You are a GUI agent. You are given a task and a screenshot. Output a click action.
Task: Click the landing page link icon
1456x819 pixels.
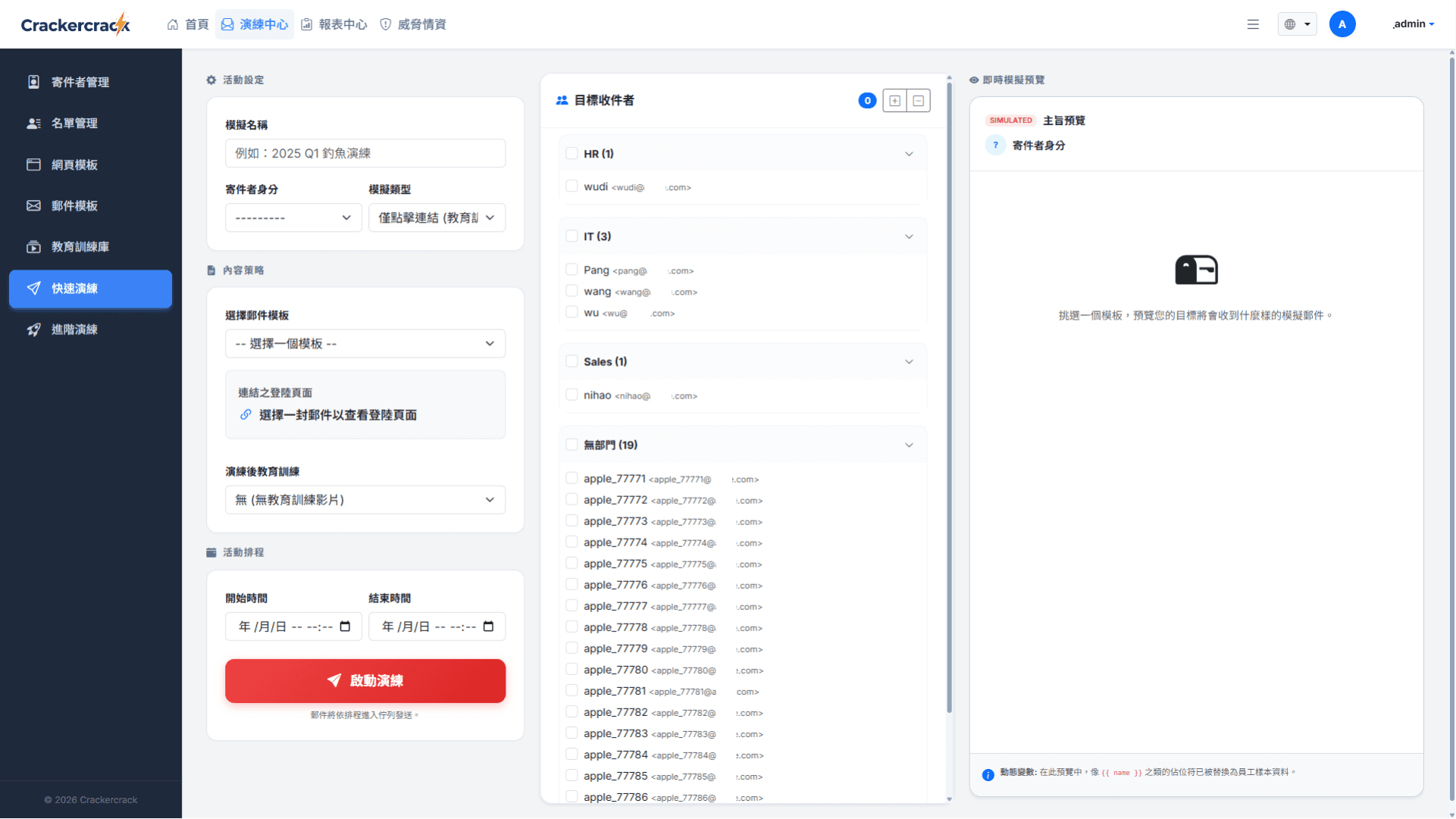[246, 414]
